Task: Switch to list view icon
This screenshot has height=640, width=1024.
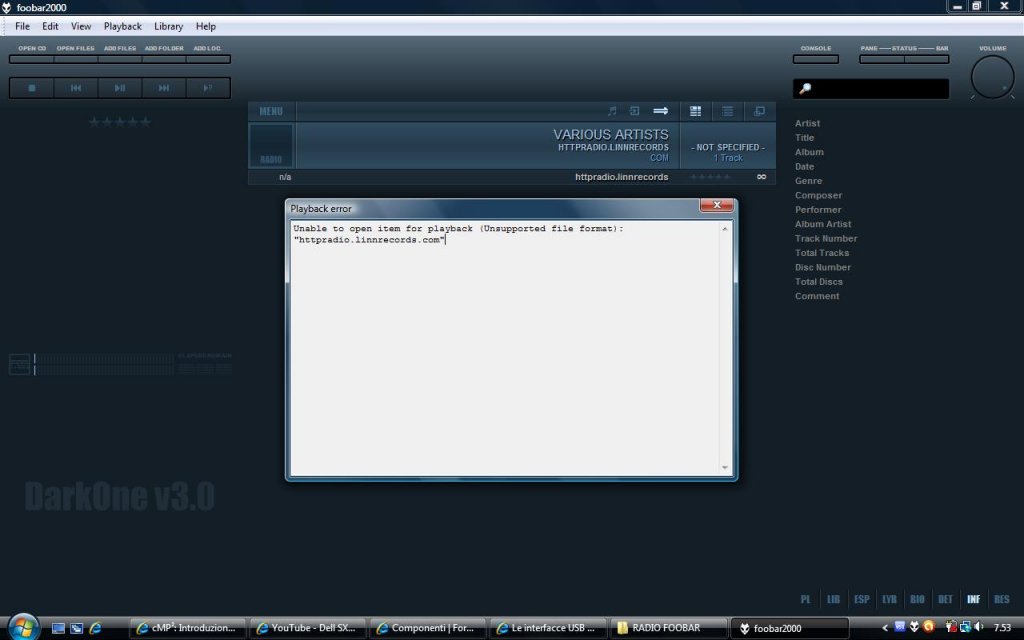Action: 728,111
